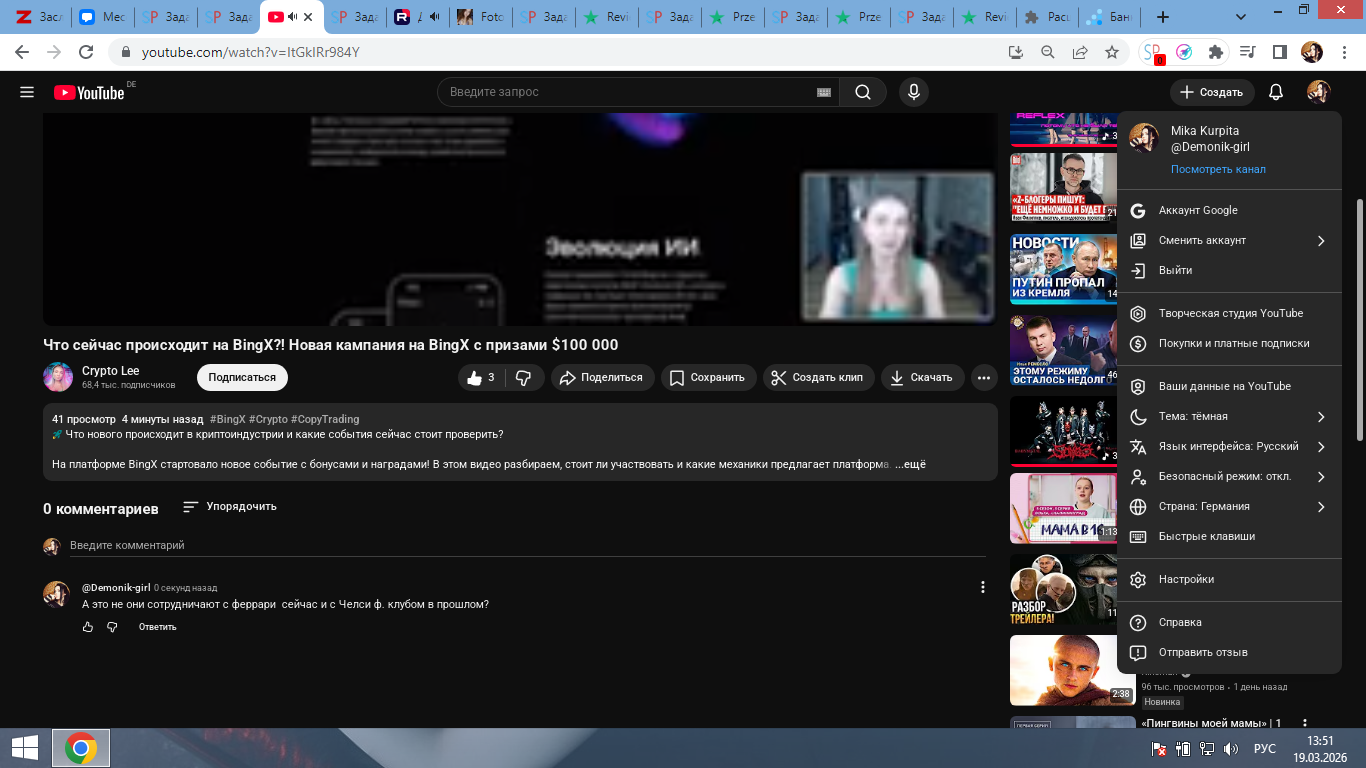Viewport: 1366px width, 768px height.
Task: Toggle subscription to Crypto Lee
Action: pos(242,377)
